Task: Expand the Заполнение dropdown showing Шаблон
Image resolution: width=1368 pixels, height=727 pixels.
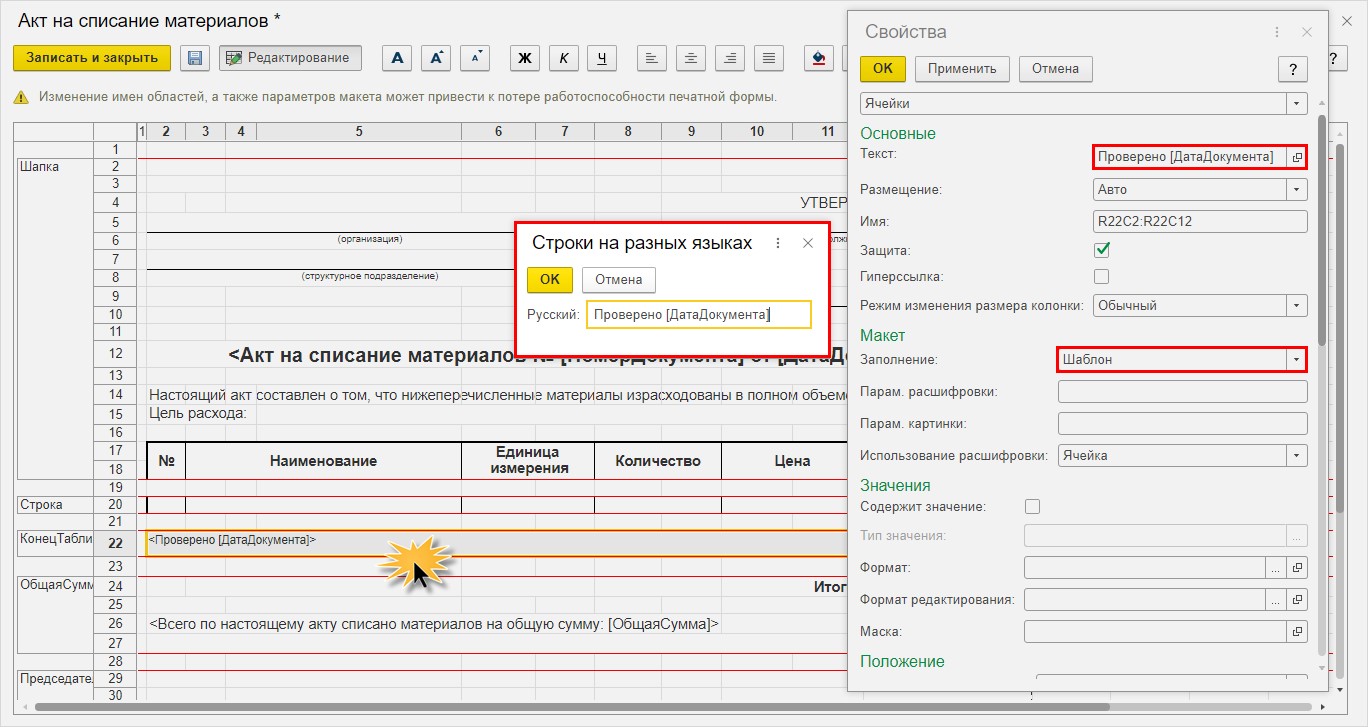Action: pos(1297,359)
